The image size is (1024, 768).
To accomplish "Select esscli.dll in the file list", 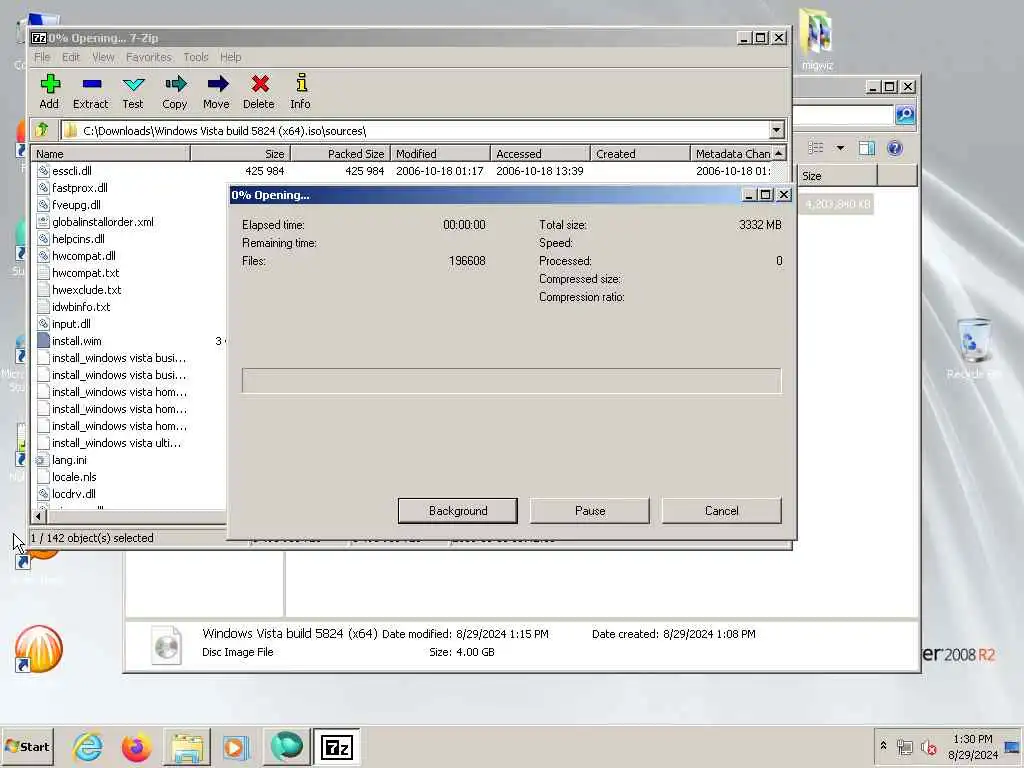I will (x=72, y=171).
